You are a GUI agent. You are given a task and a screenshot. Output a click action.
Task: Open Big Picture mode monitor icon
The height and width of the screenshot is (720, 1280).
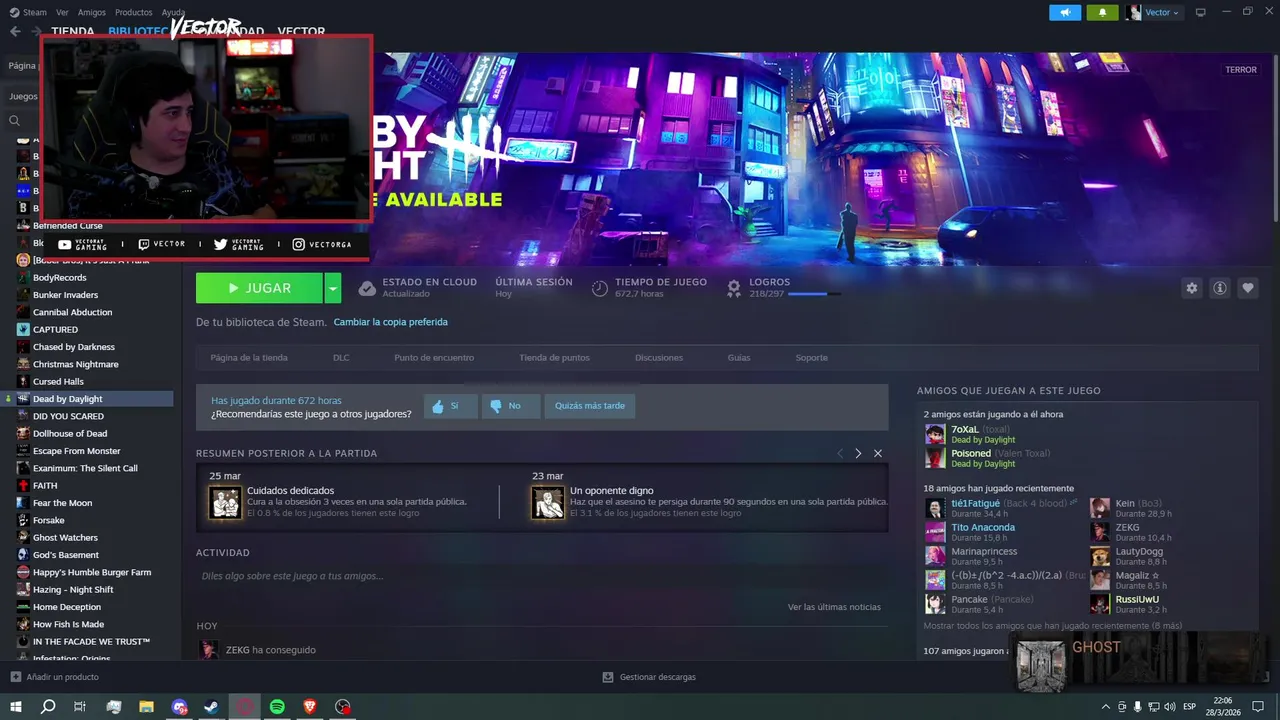pos(1200,12)
